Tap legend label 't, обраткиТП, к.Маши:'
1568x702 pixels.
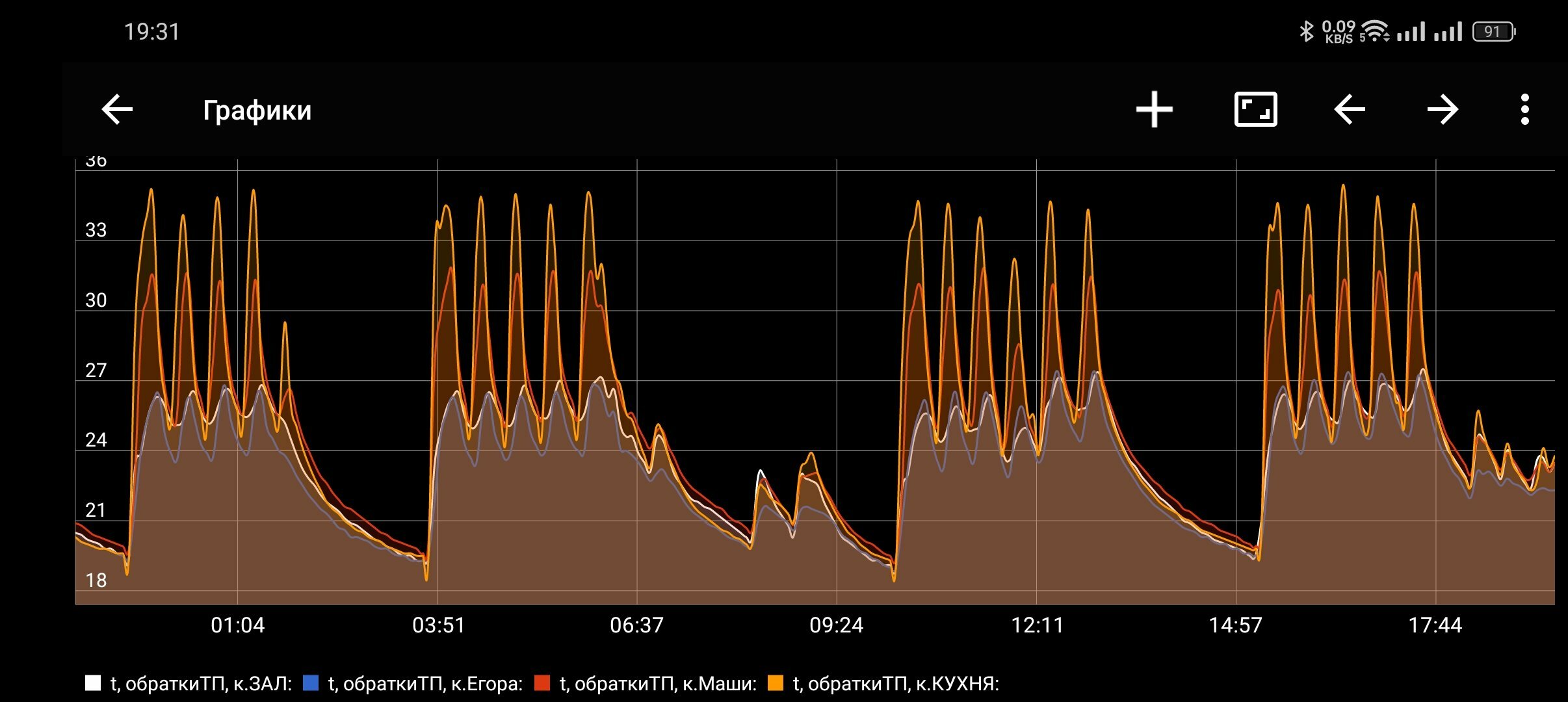point(658,684)
